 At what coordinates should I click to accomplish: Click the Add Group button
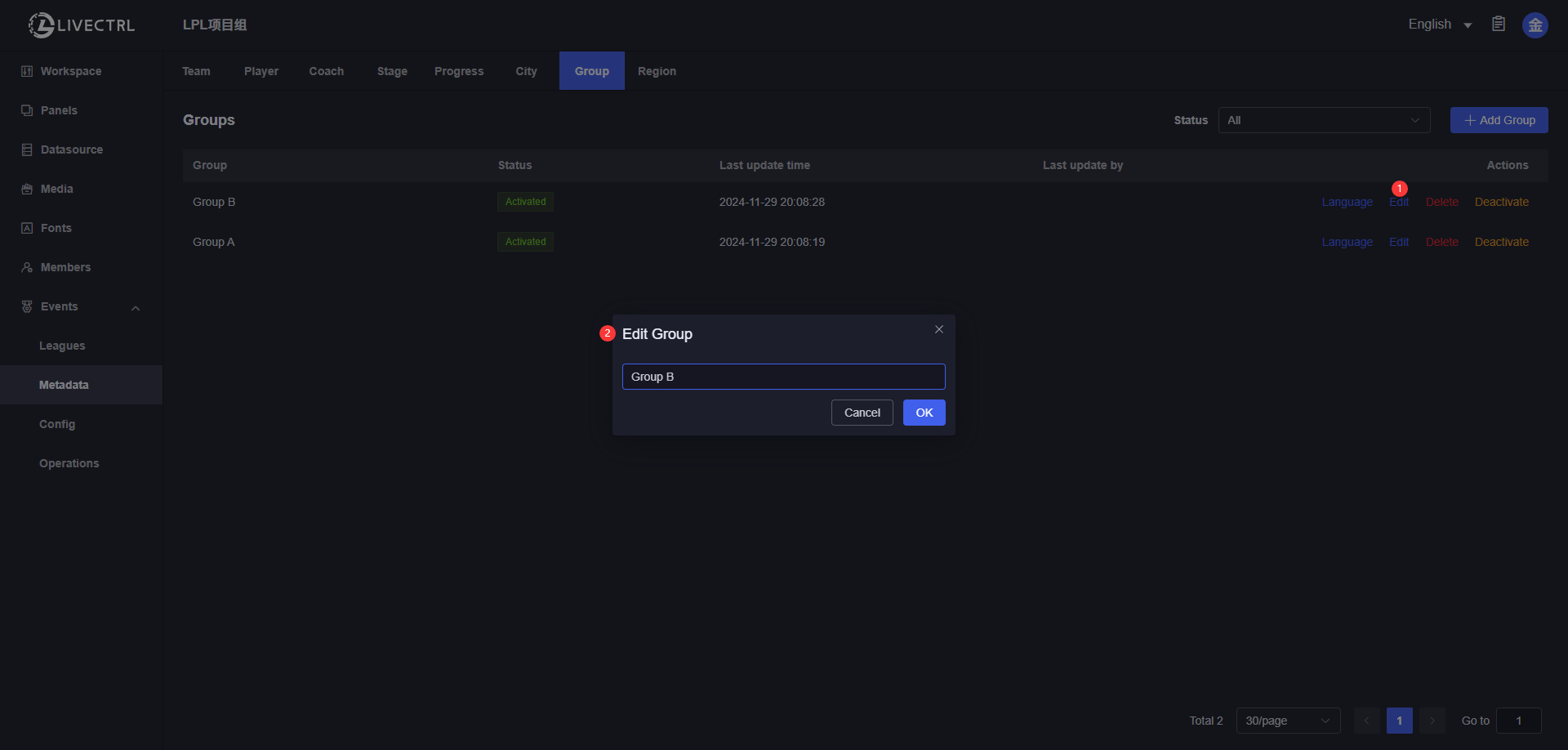click(1499, 120)
